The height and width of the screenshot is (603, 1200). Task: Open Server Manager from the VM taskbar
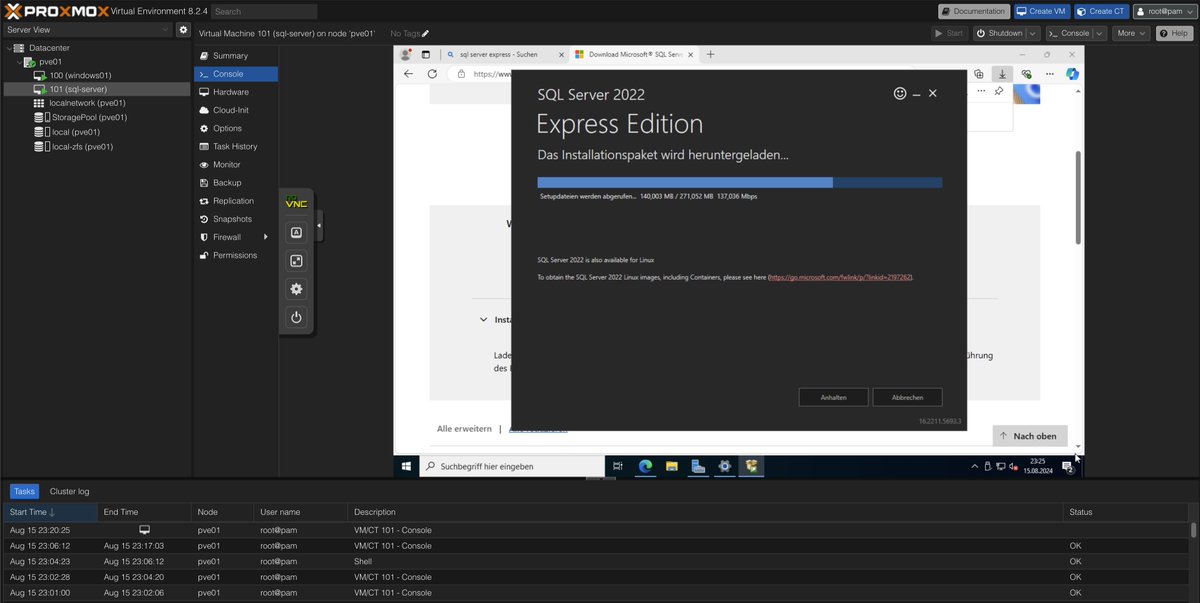click(698, 466)
